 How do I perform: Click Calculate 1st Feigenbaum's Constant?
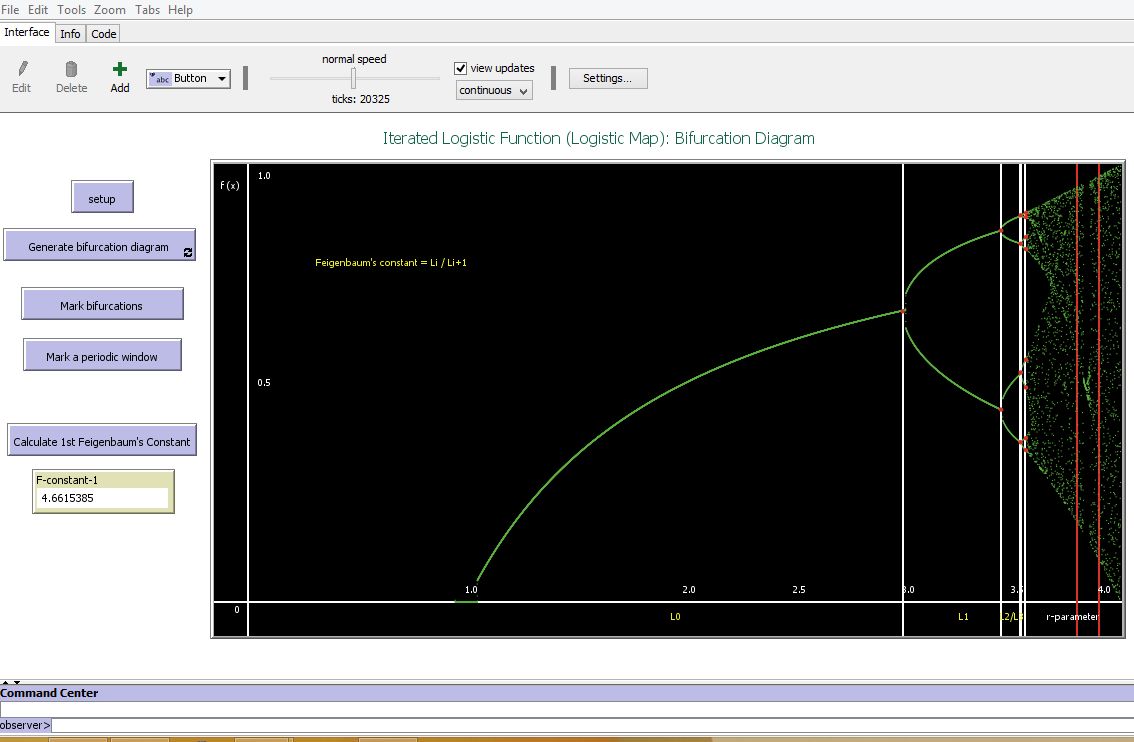[x=102, y=439]
